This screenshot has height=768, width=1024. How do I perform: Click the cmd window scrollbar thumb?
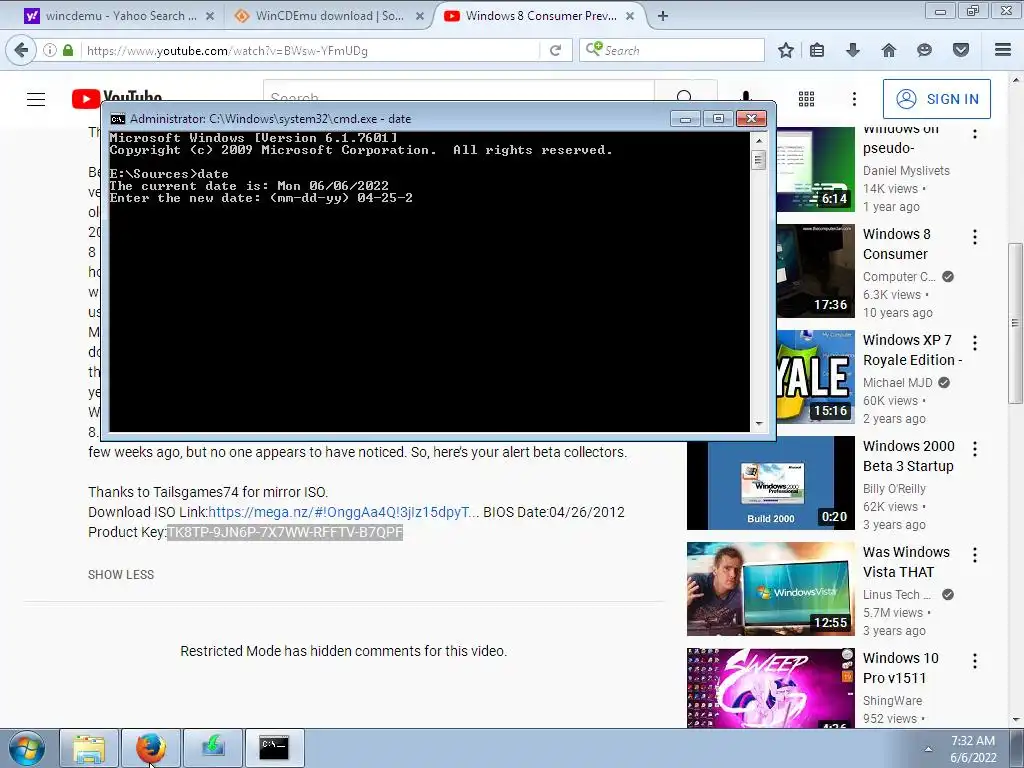pos(759,160)
